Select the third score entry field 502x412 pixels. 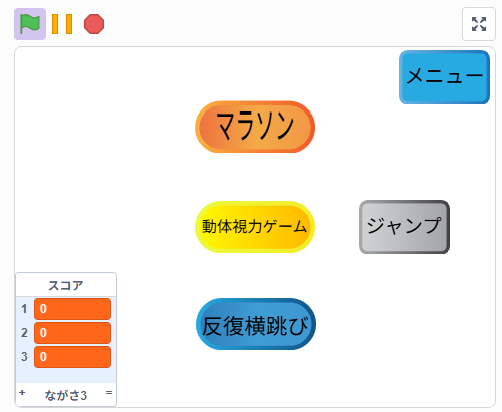(x=73, y=357)
